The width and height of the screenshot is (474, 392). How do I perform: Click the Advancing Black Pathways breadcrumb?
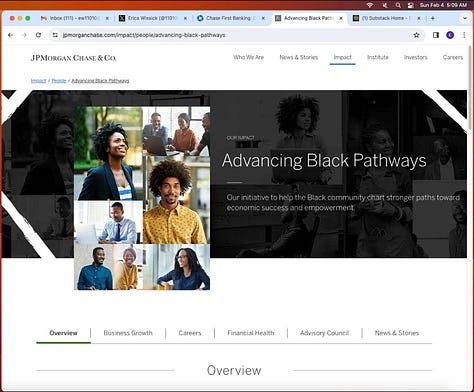coord(100,81)
